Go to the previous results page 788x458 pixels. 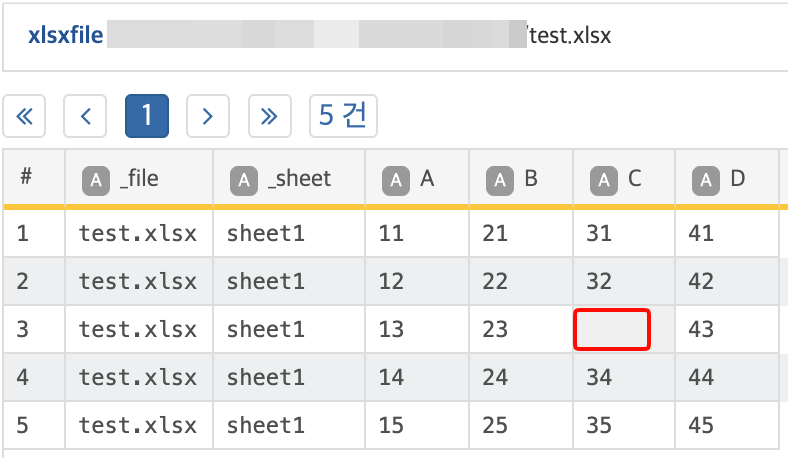point(85,116)
